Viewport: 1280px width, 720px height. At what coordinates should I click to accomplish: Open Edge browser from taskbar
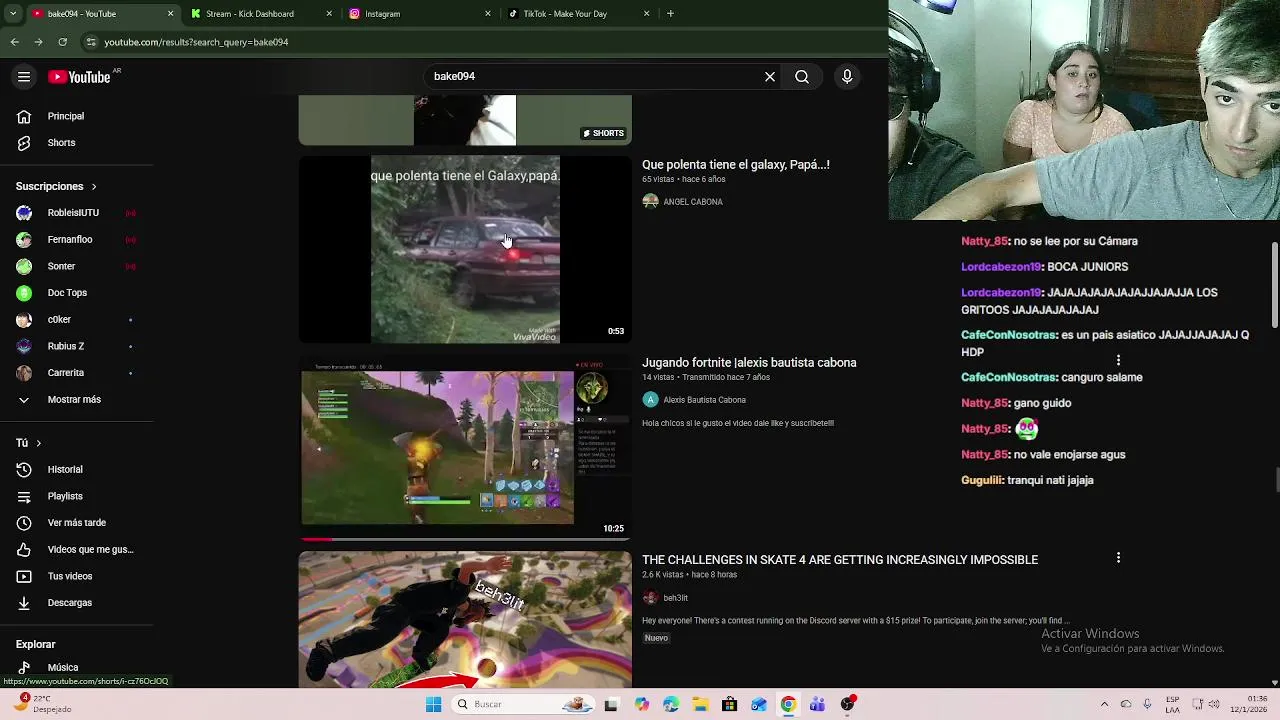(x=670, y=704)
